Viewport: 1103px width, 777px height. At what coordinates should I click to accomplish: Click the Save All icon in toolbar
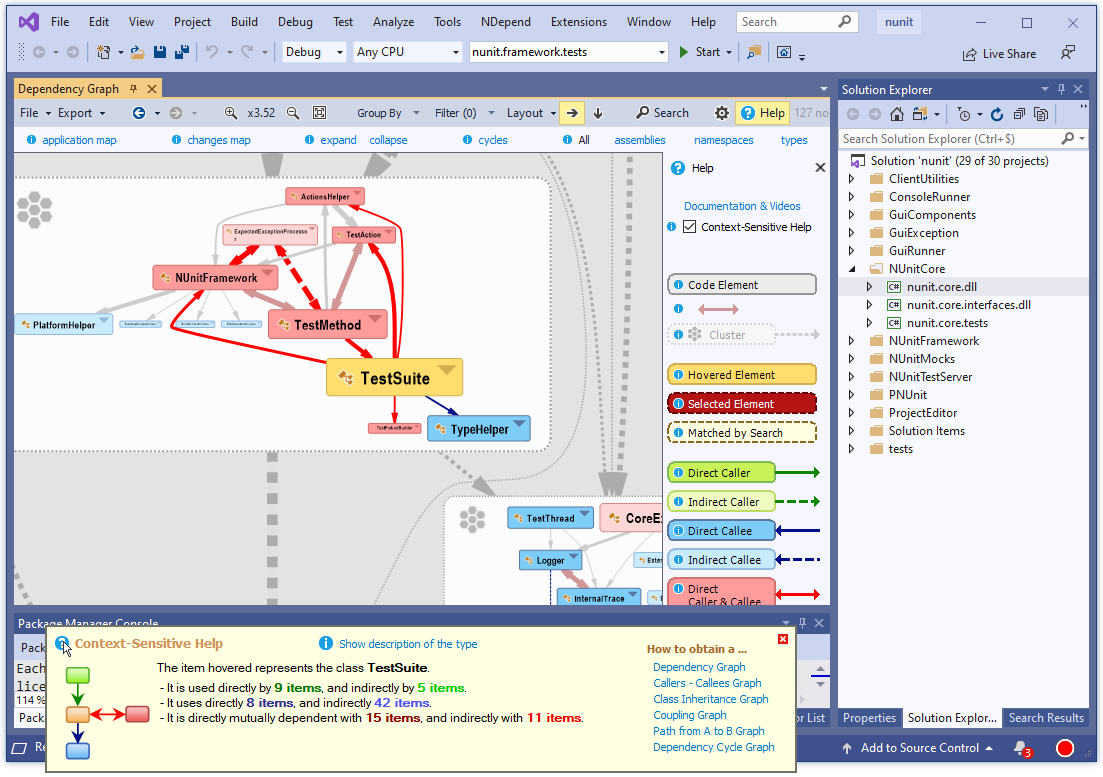[182, 52]
